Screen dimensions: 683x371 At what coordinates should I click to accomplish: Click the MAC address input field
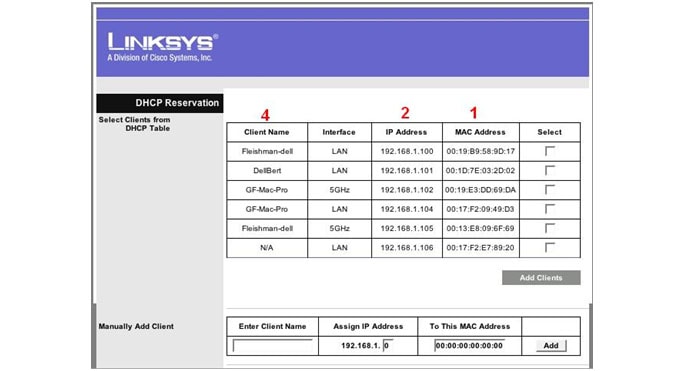coord(470,346)
